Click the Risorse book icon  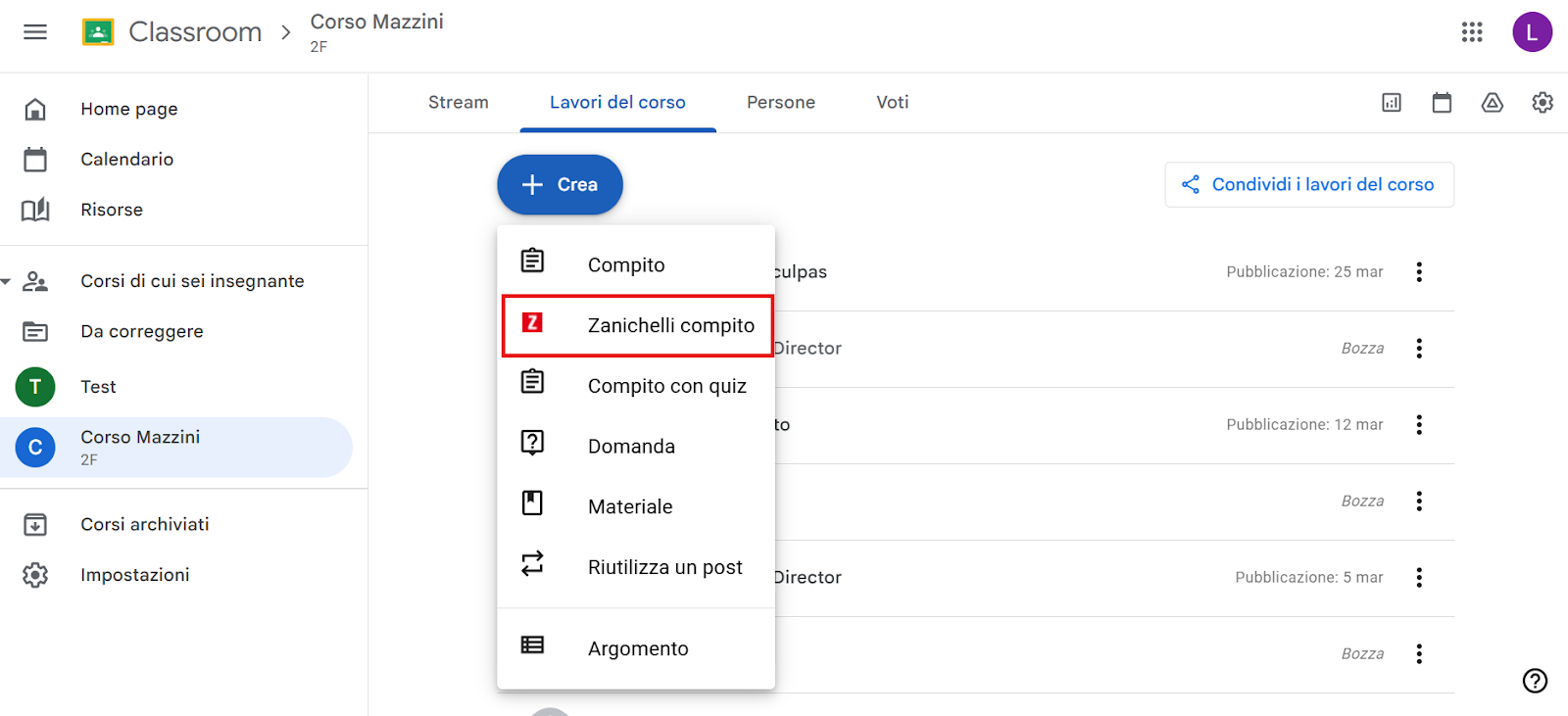pyautogui.click(x=35, y=210)
